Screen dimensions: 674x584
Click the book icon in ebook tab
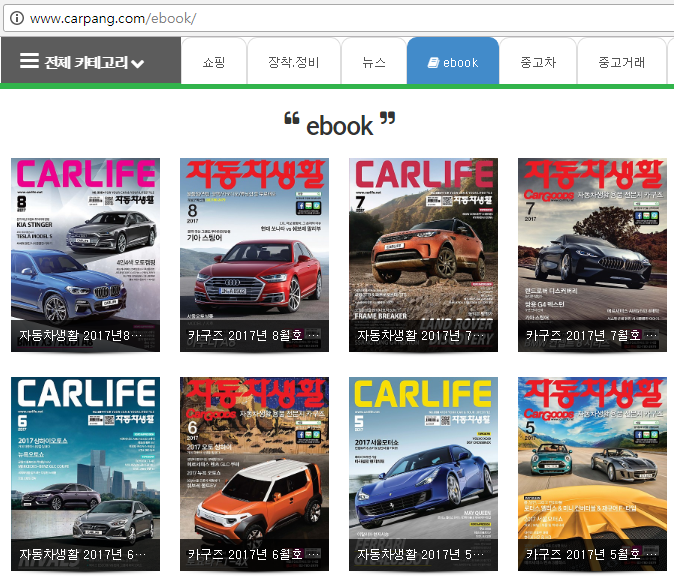pyautogui.click(x=433, y=63)
